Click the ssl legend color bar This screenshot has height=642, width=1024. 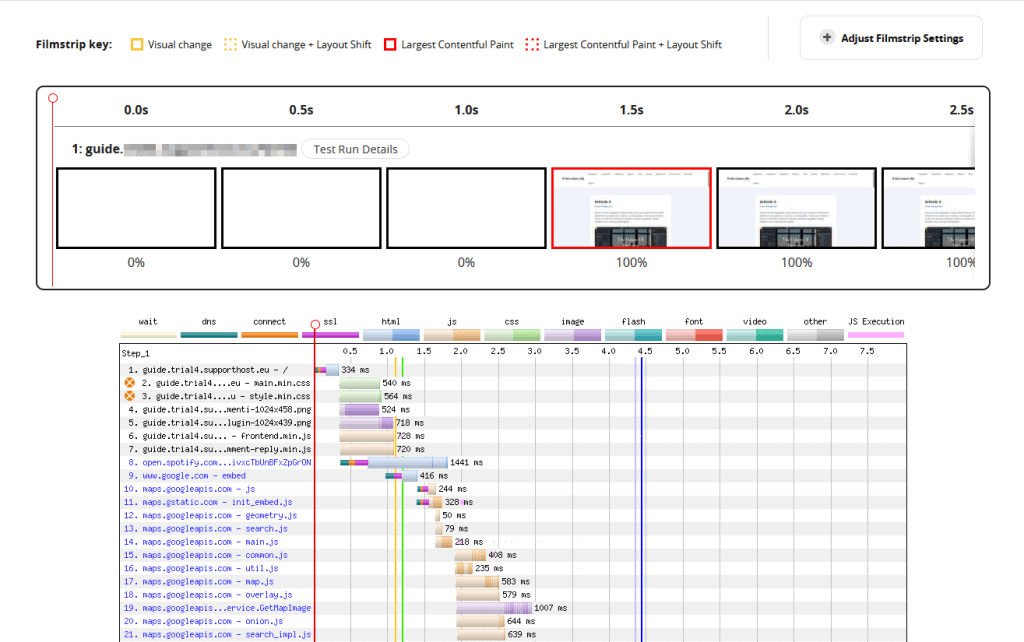tap(330, 335)
